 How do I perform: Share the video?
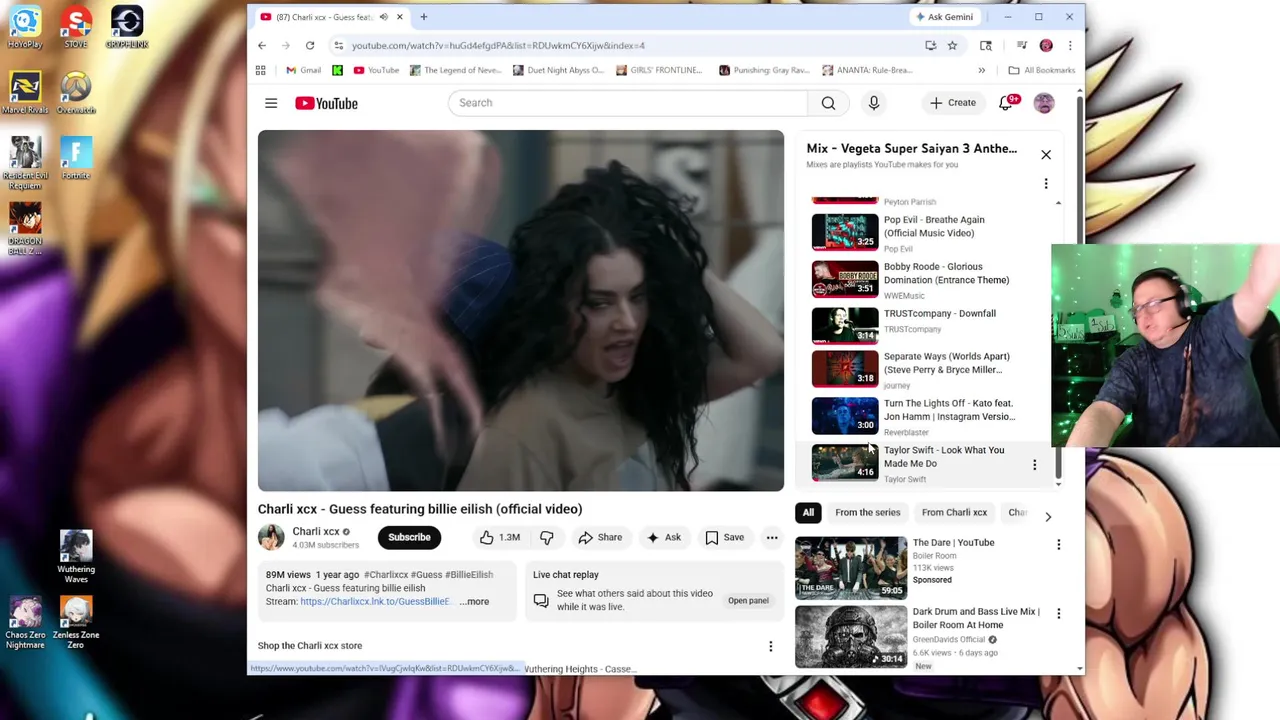600,537
